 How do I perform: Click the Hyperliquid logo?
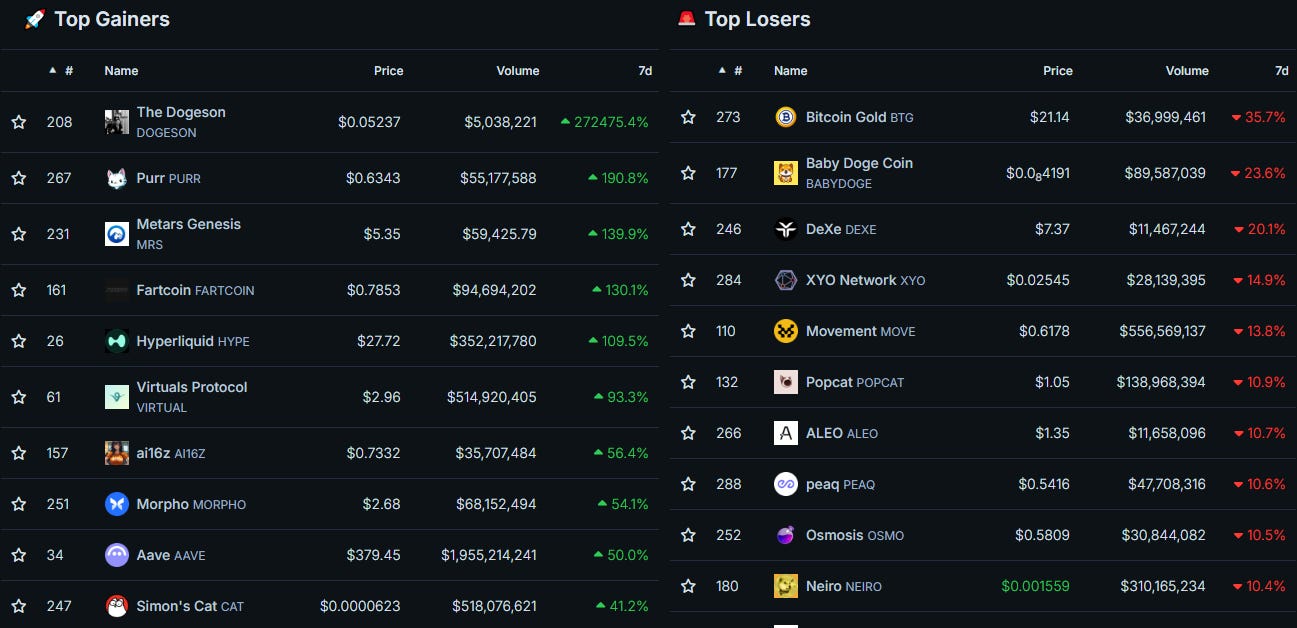(x=117, y=341)
